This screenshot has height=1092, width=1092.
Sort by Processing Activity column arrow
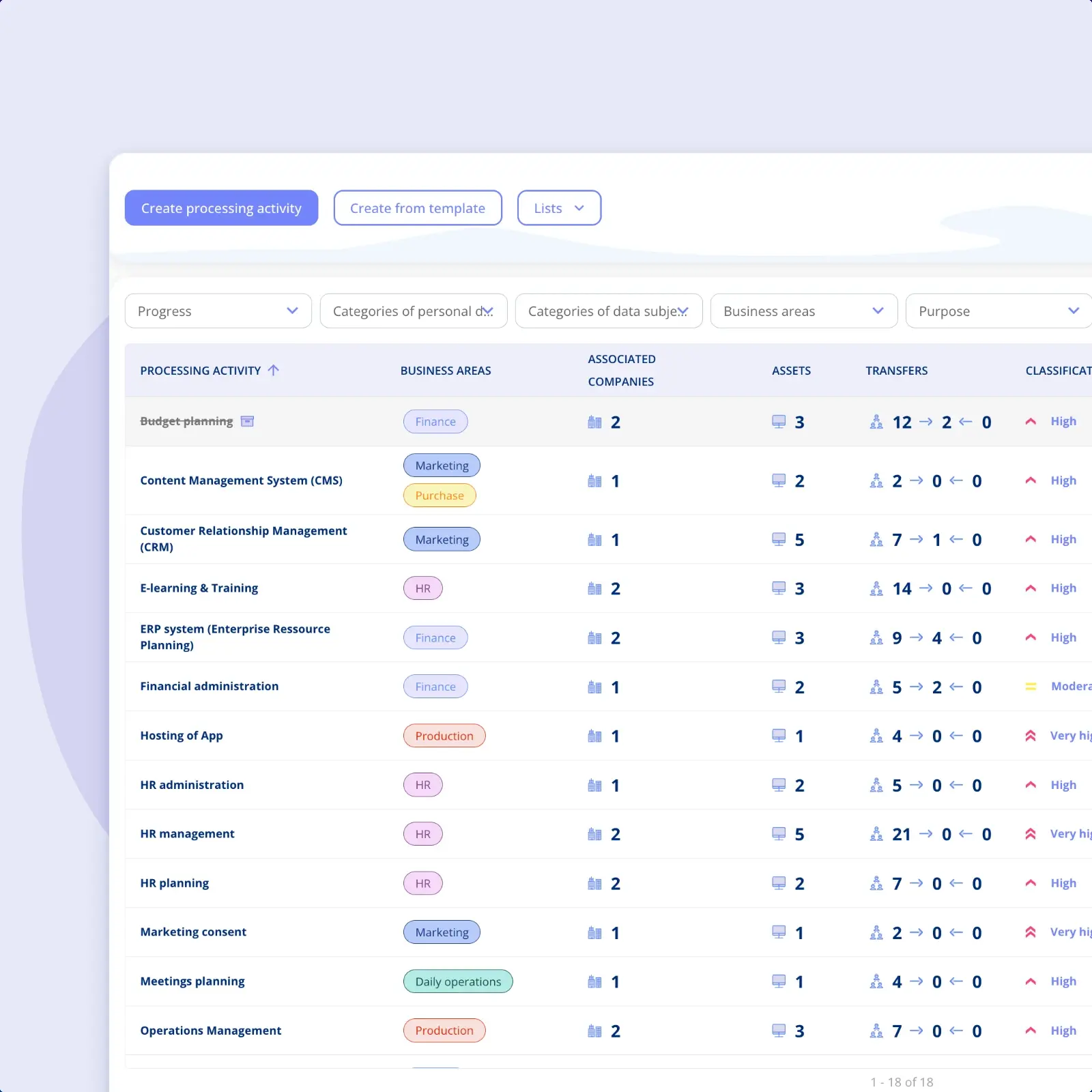pyautogui.click(x=274, y=371)
